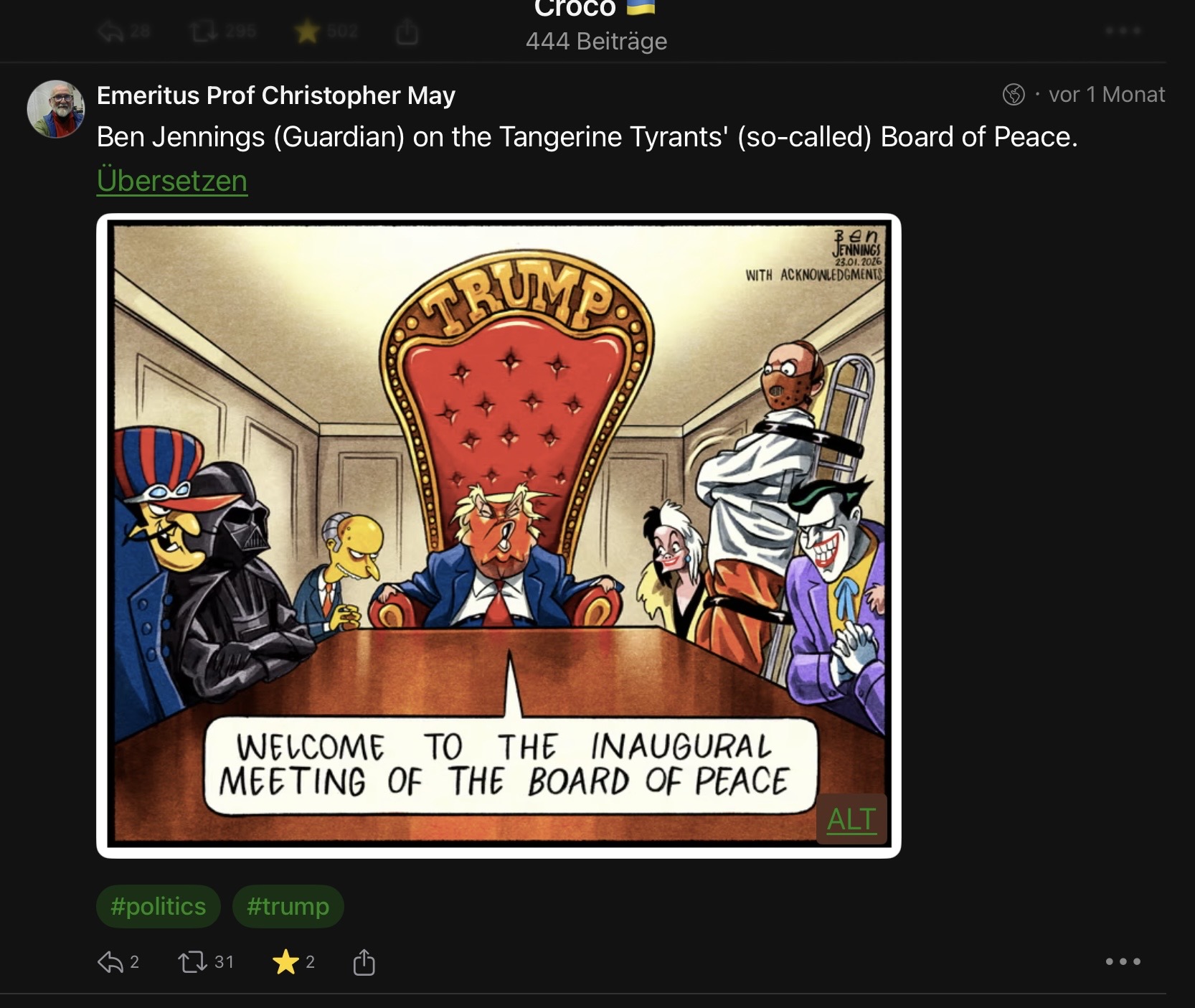Open the Ben Jennings cartoon image

point(499,535)
